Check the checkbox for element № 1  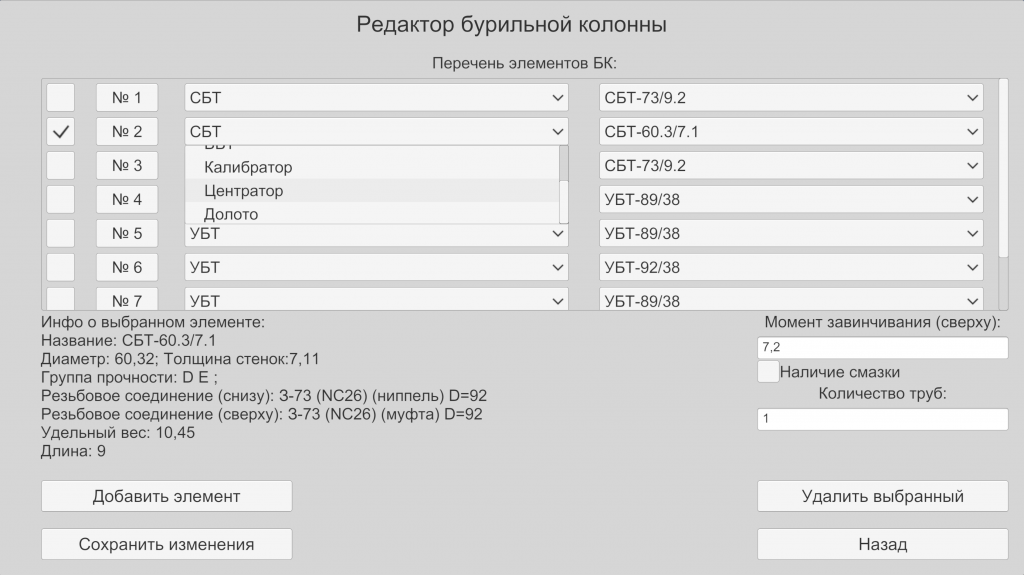pyautogui.click(x=61, y=98)
